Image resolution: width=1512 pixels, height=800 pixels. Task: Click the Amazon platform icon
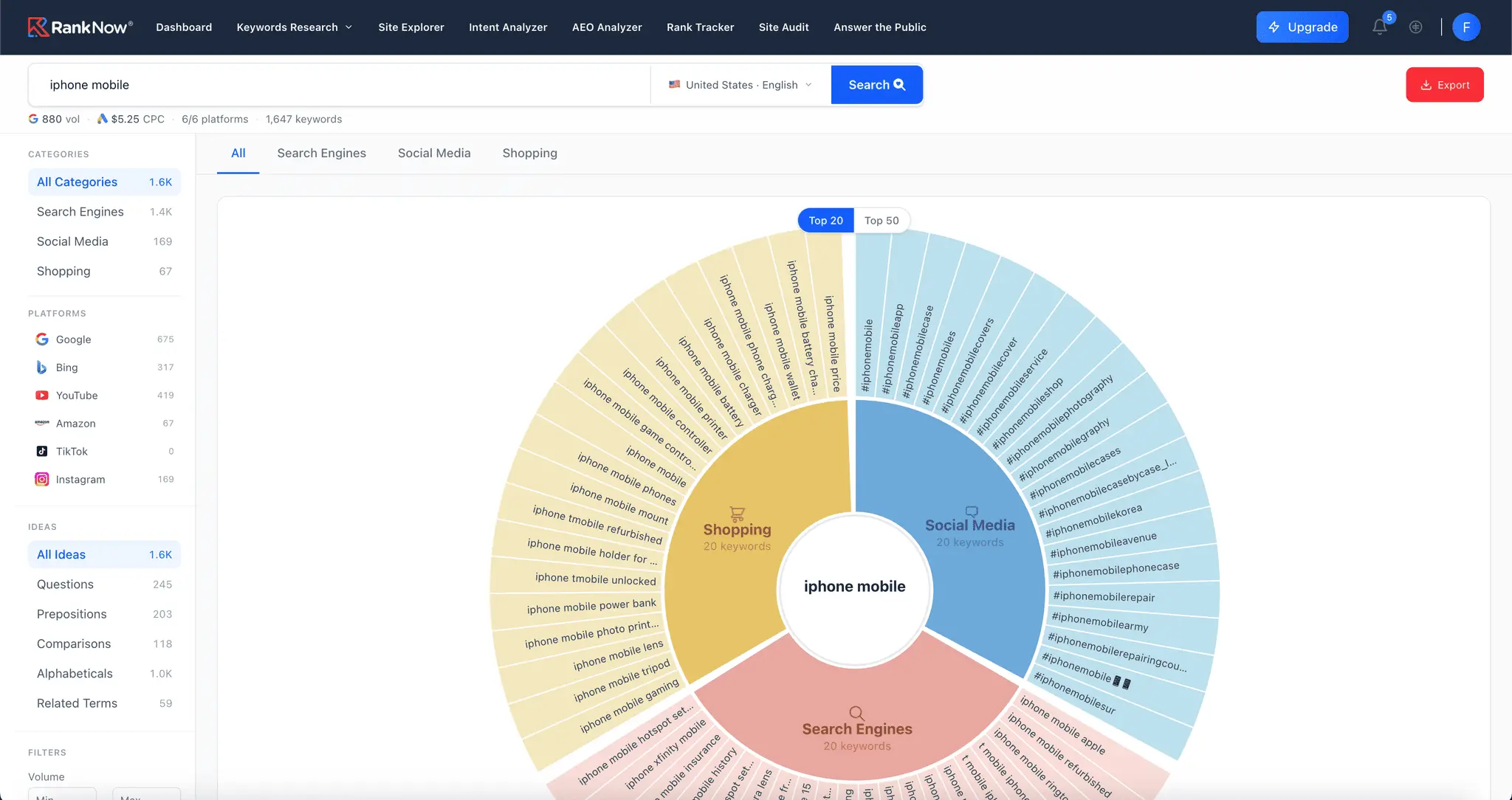pos(42,424)
